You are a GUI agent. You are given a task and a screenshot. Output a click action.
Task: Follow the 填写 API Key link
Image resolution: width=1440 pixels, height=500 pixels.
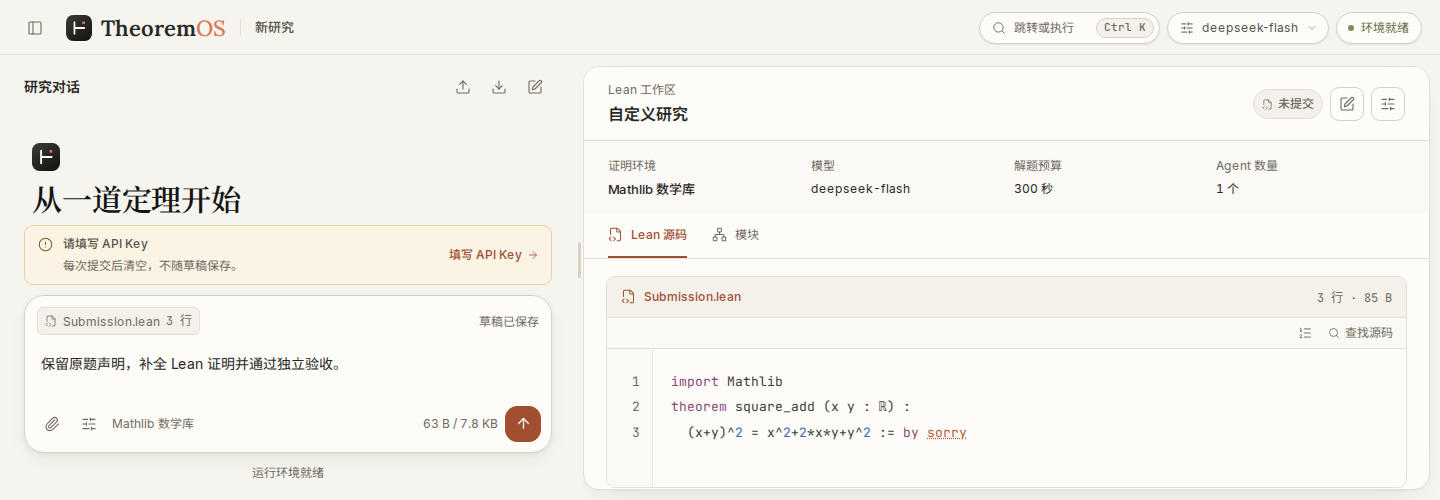click(493, 255)
